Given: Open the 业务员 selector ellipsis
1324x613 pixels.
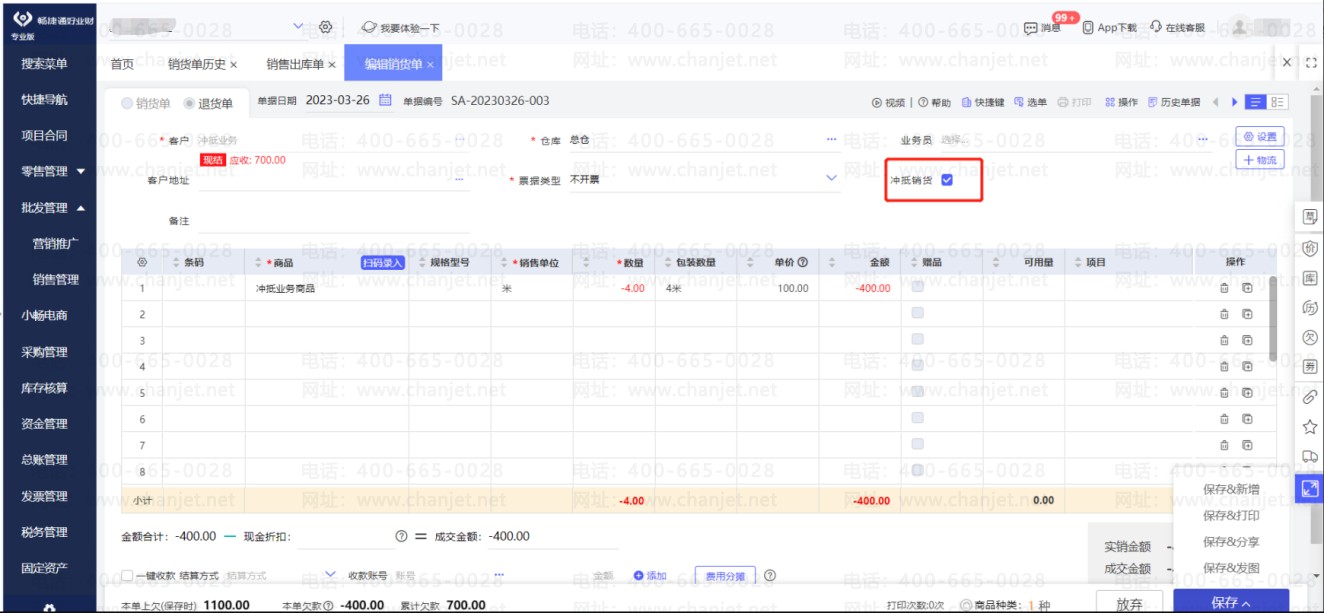Looking at the screenshot, I should point(1202,140).
